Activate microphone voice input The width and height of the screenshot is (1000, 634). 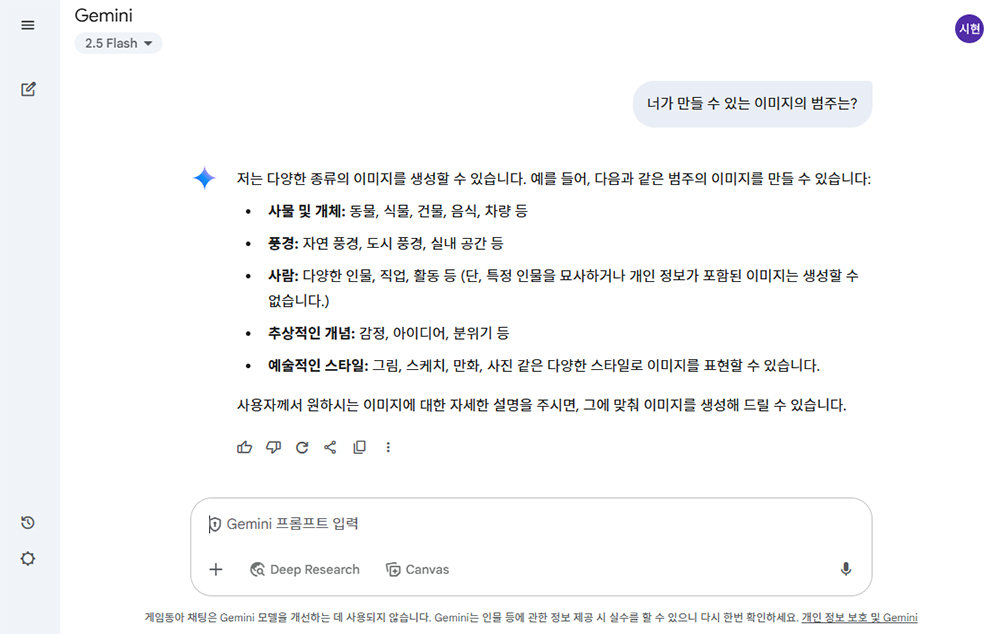845,569
